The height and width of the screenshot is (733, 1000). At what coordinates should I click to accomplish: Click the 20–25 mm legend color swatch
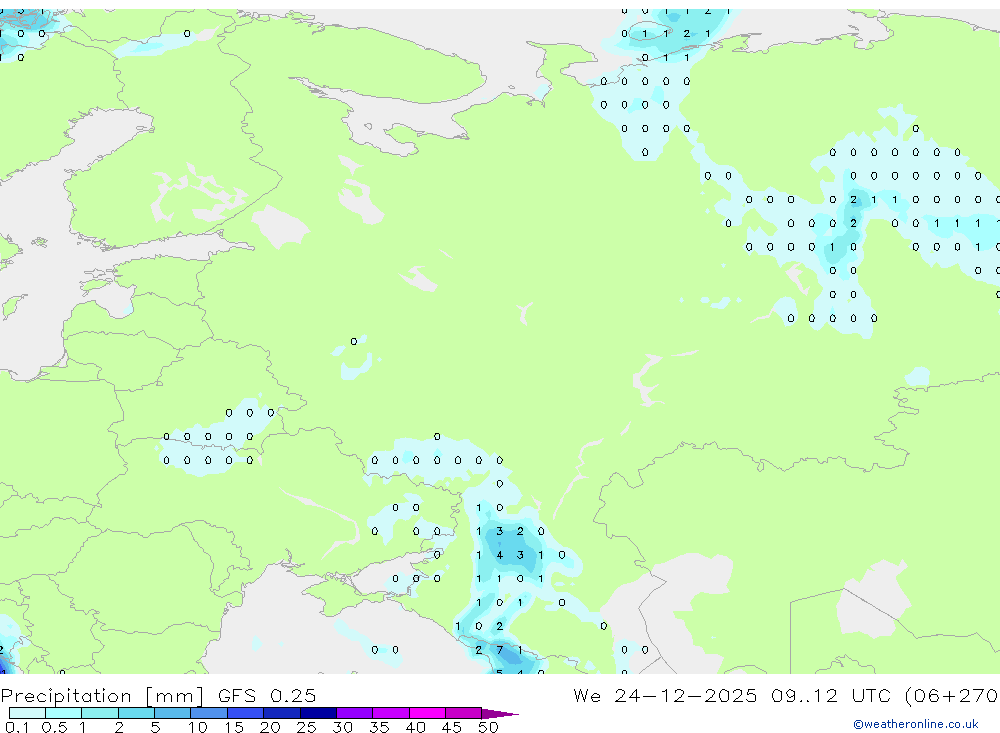(x=282, y=713)
